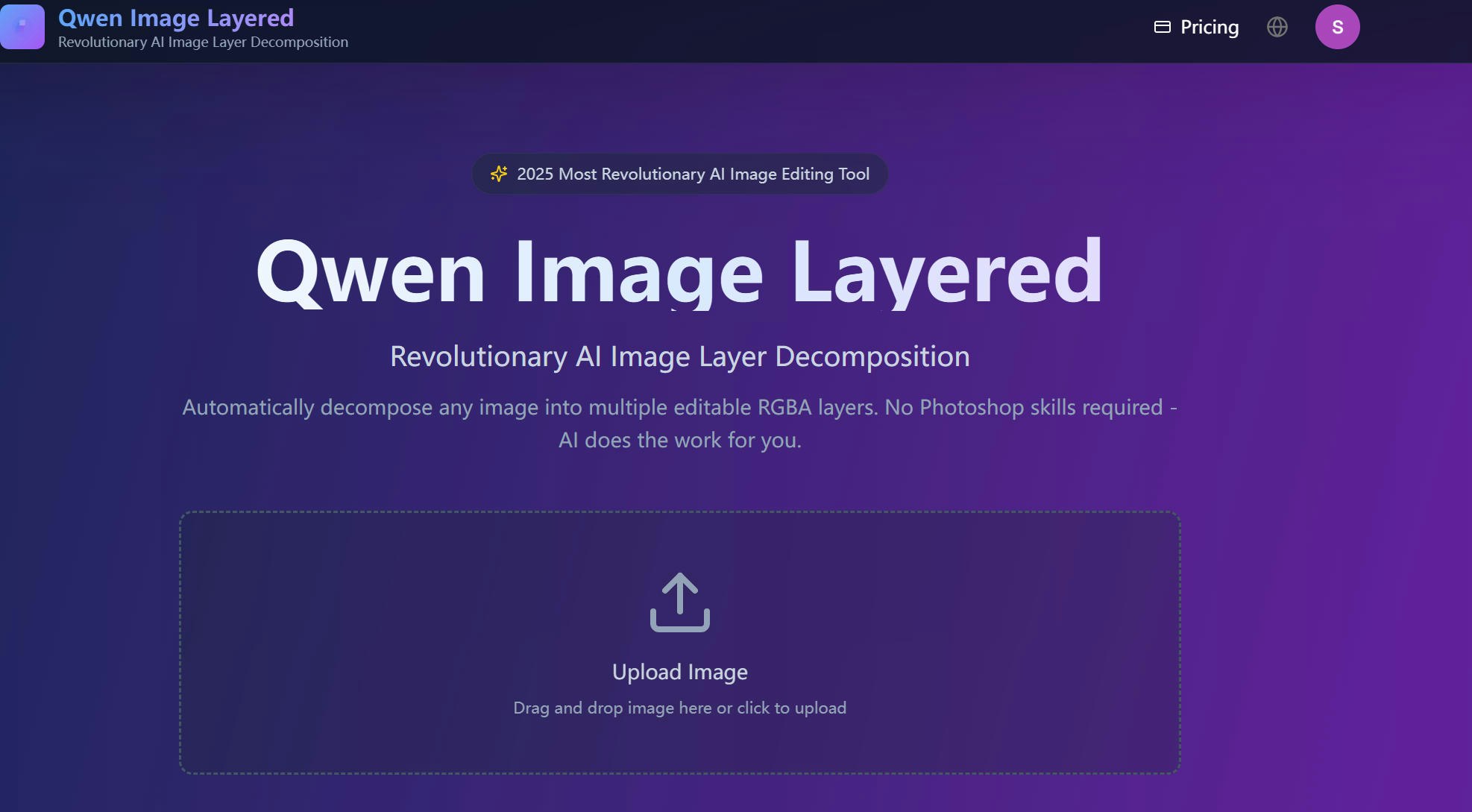Image resolution: width=1472 pixels, height=812 pixels.
Task: Click the Upload Image button
Action: click(679, 672)
